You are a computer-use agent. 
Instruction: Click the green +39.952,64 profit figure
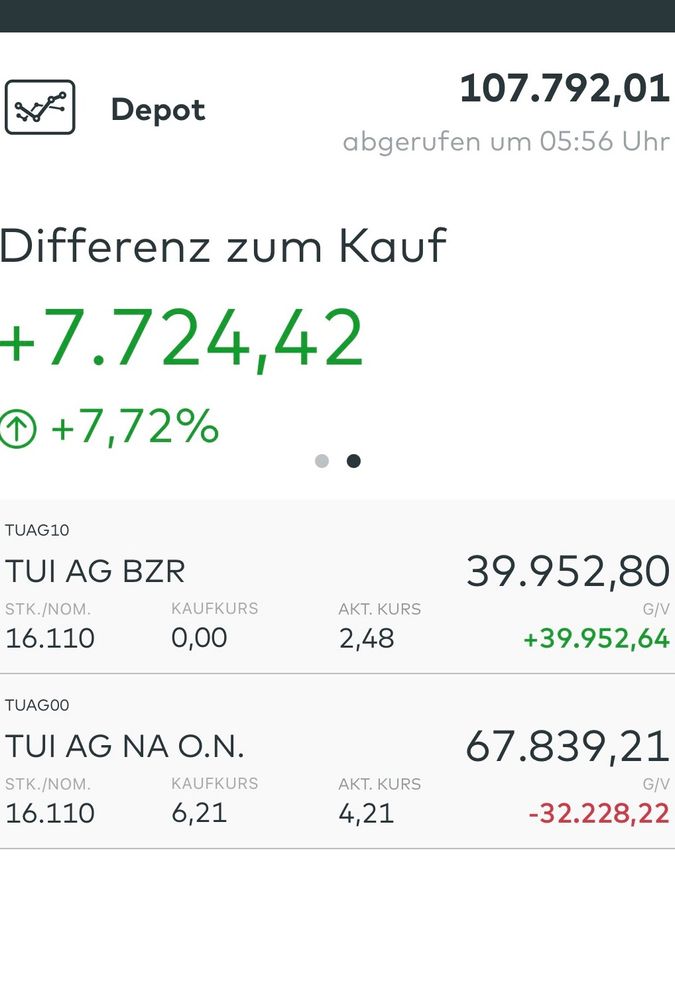(x=596, y=639)
